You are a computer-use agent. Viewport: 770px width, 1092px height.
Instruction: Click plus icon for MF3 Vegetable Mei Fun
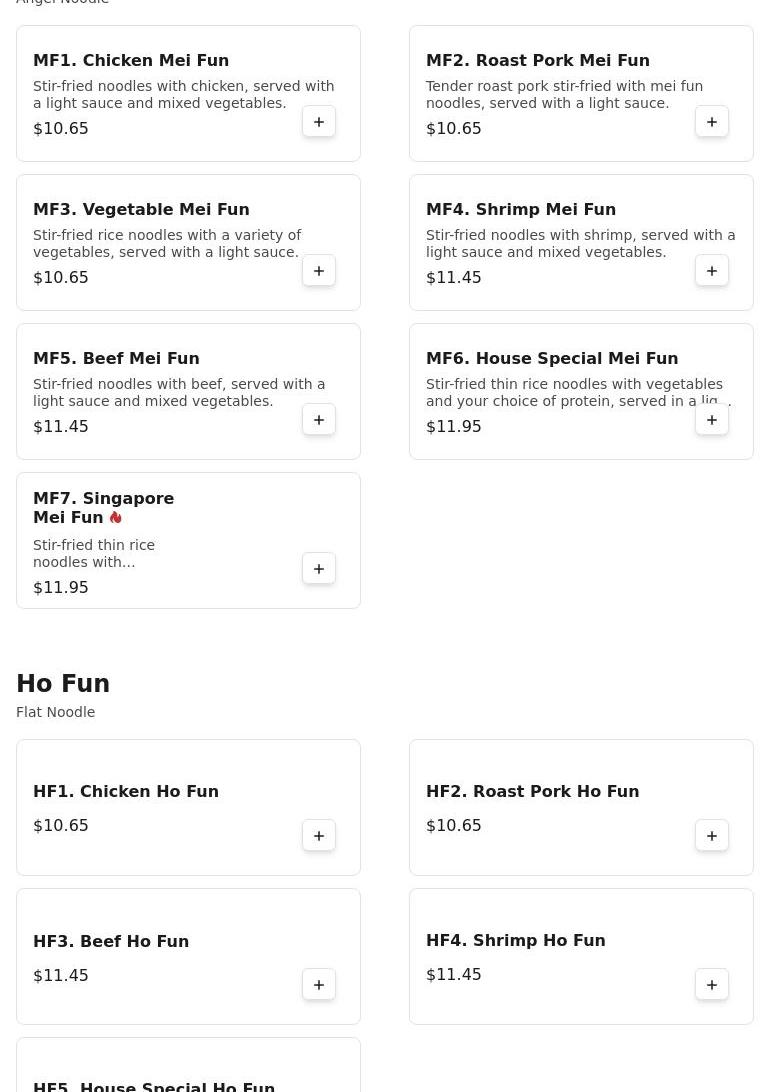click(319, 271)
